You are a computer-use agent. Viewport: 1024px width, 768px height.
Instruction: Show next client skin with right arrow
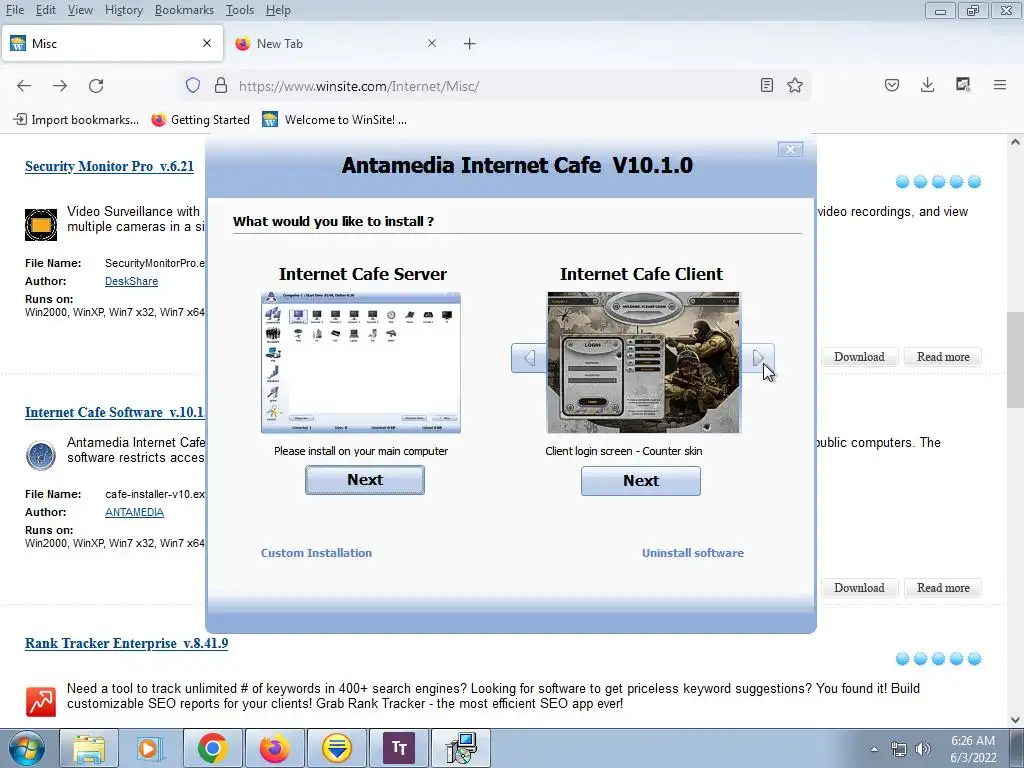click(758, 358)
